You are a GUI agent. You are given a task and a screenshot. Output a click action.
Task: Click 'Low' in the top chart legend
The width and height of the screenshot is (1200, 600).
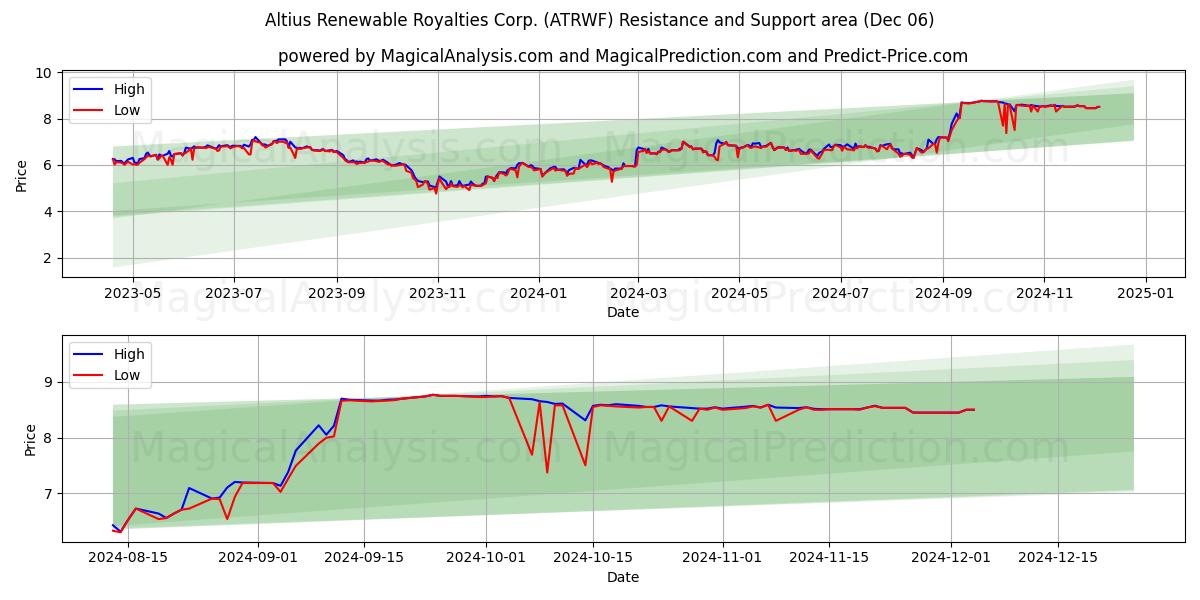(x=127, y=111)
